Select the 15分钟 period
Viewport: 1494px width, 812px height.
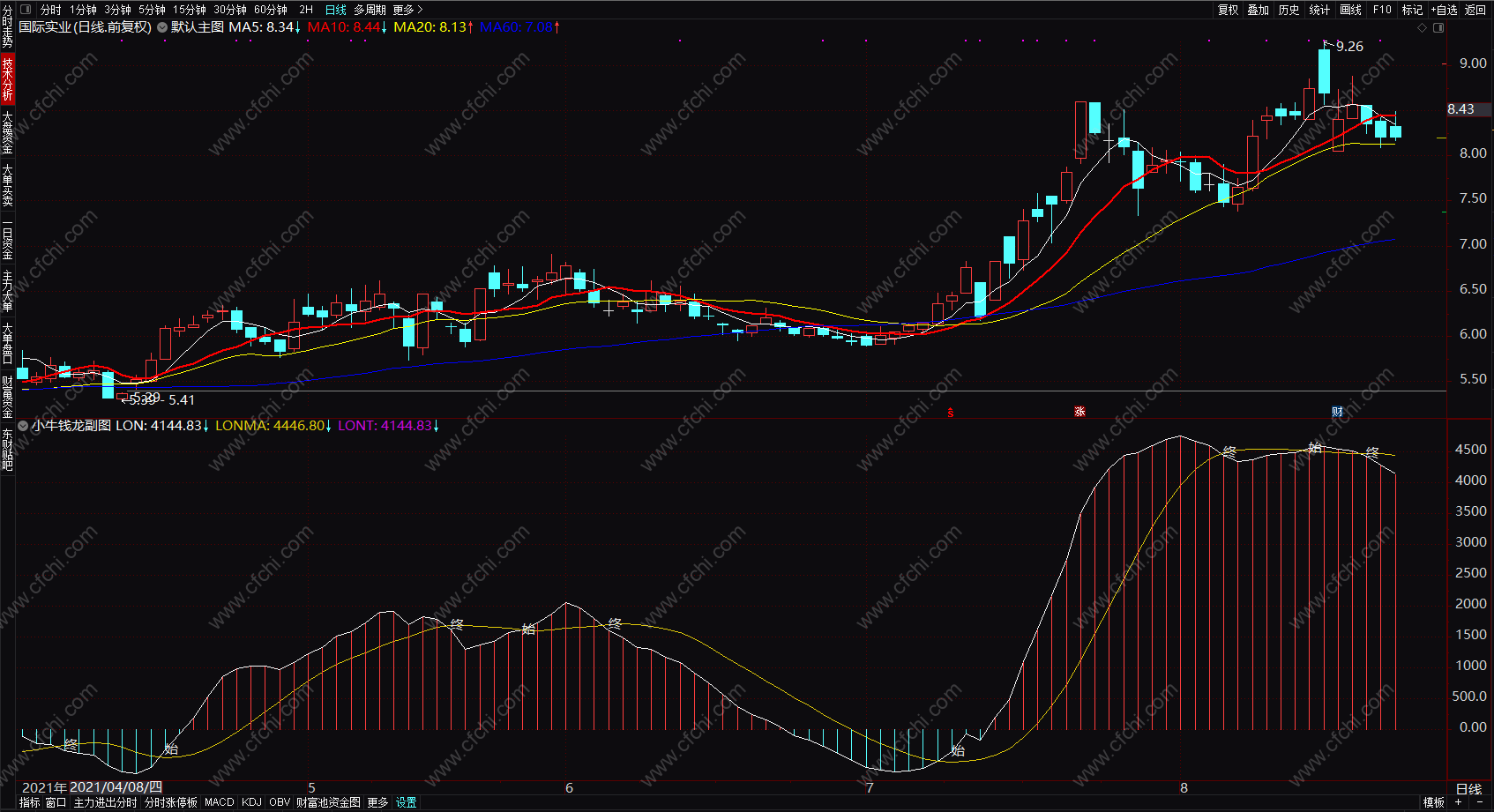pos(189,10)
